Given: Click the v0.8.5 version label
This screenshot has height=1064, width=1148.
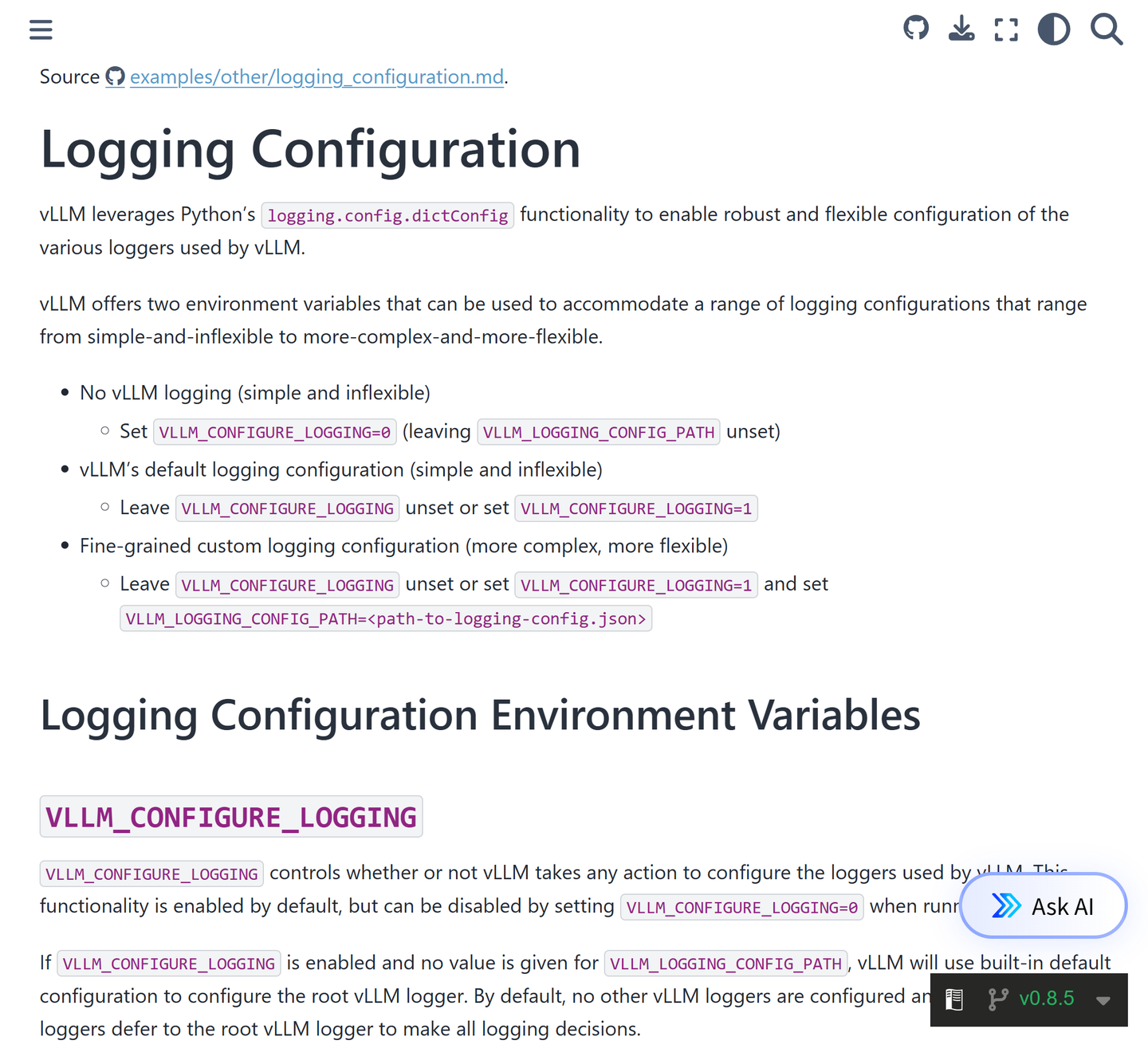Looking at the screenshot, I should [x=1048, y=999].
